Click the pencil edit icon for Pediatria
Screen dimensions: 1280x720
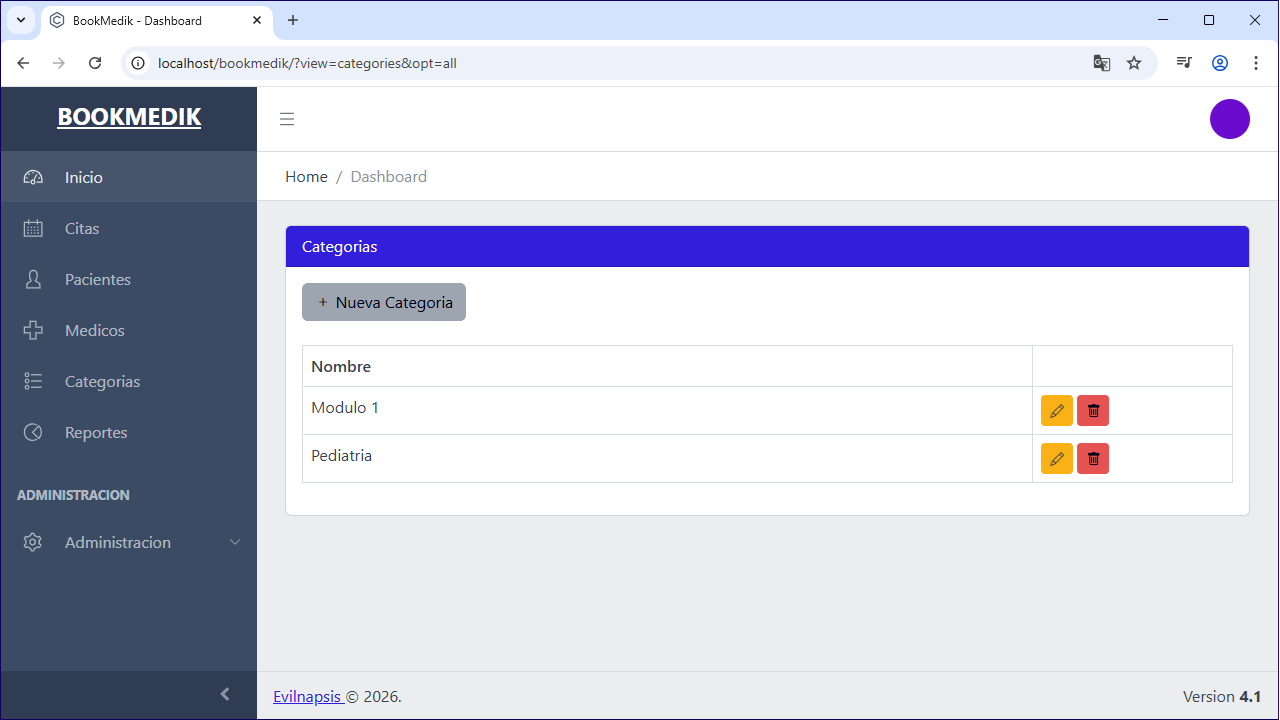[x=1056, y=459]
